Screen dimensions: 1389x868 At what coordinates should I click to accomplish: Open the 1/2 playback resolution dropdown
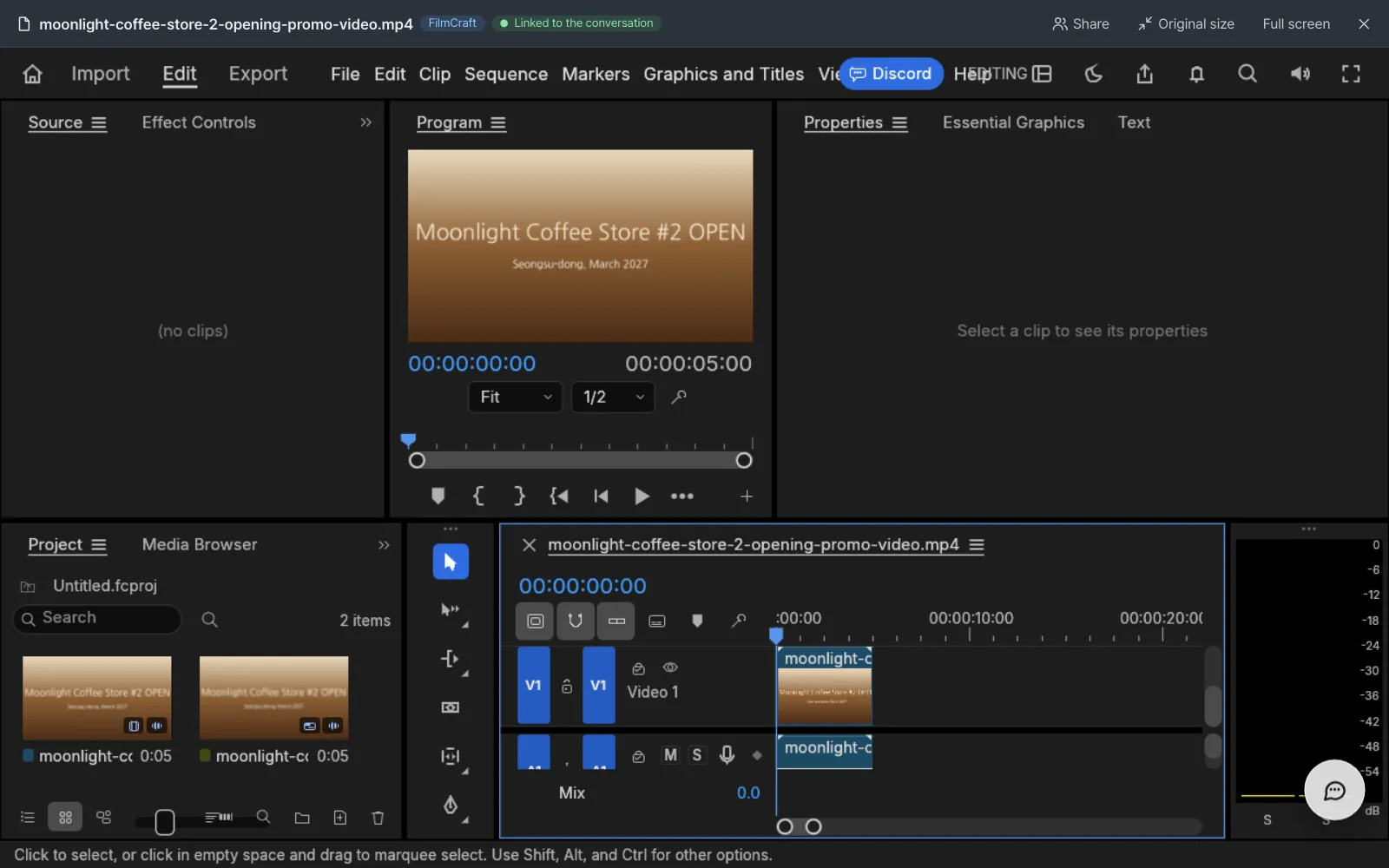coord(613,397)
